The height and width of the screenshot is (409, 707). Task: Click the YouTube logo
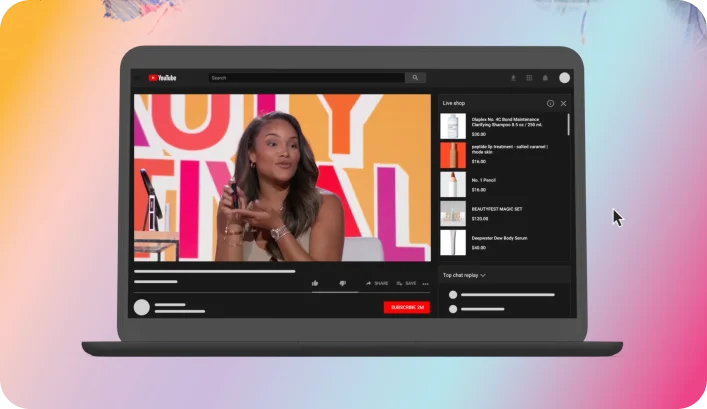click(x=162, y=78)
